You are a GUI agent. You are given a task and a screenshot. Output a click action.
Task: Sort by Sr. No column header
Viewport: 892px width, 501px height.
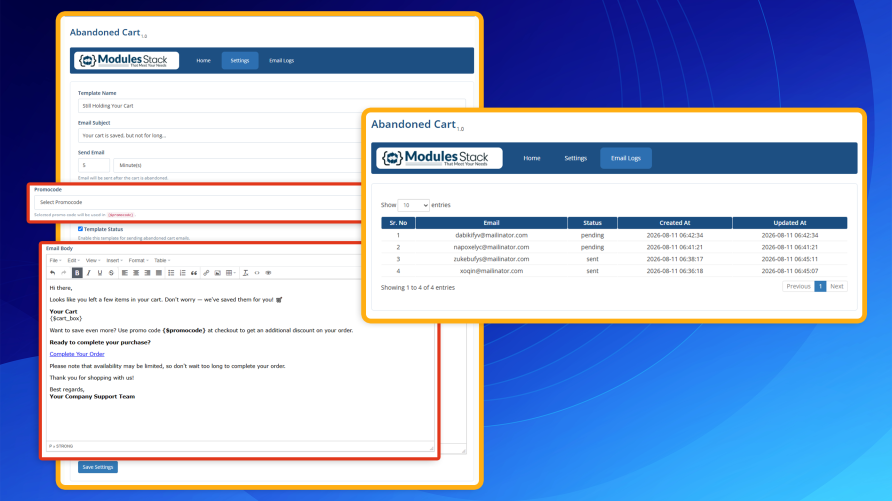(398, 223)
